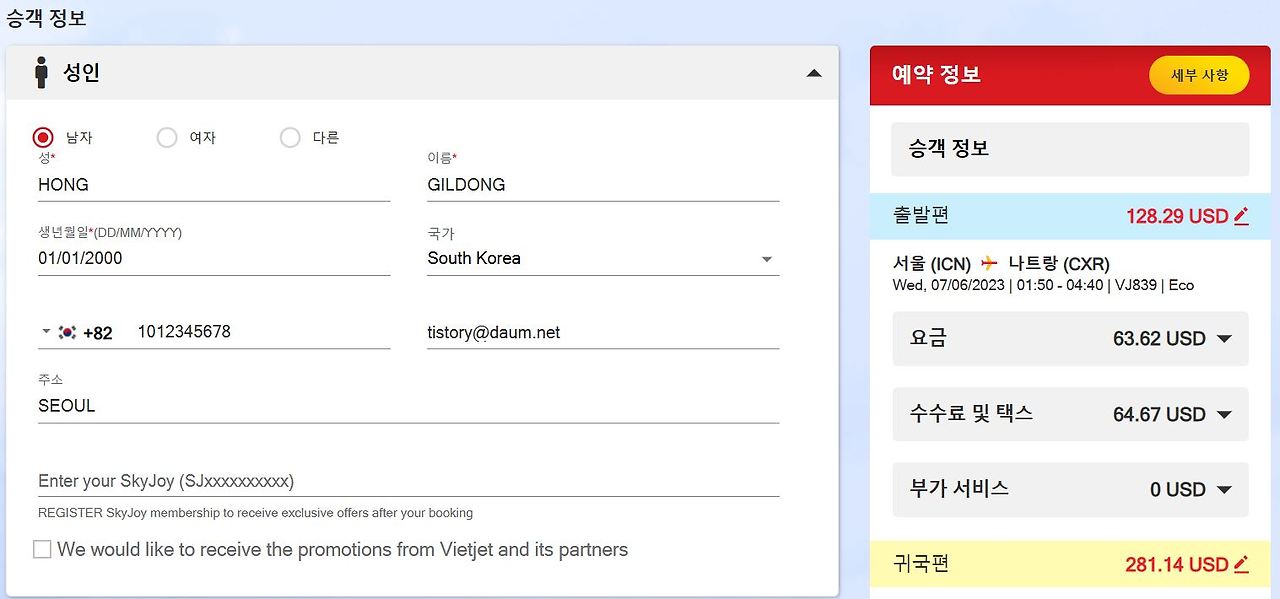Click the pencil edit icon next to 128.29 USD

coord(1242,215)
